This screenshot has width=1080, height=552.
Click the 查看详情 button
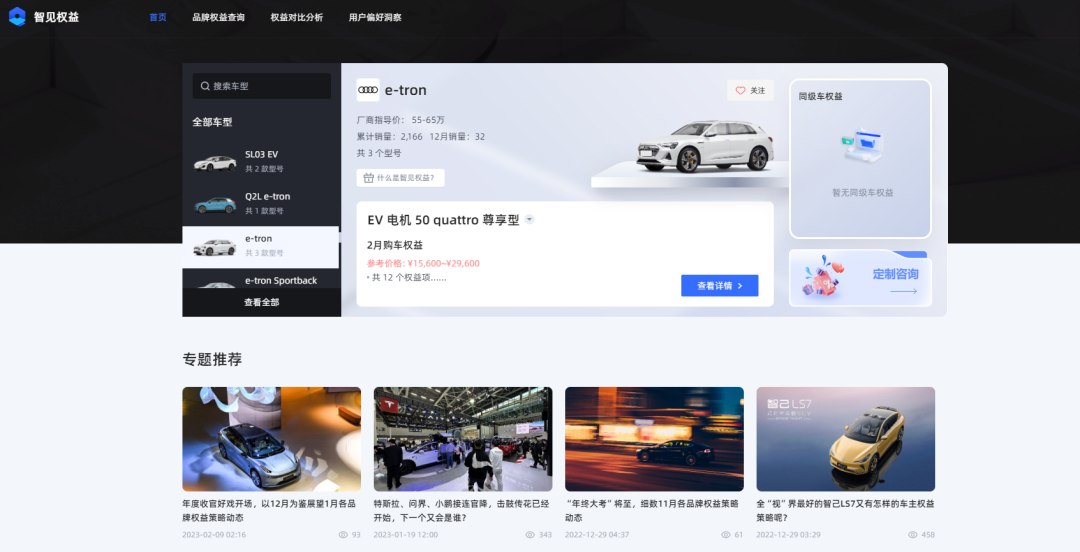click(720, 285)
